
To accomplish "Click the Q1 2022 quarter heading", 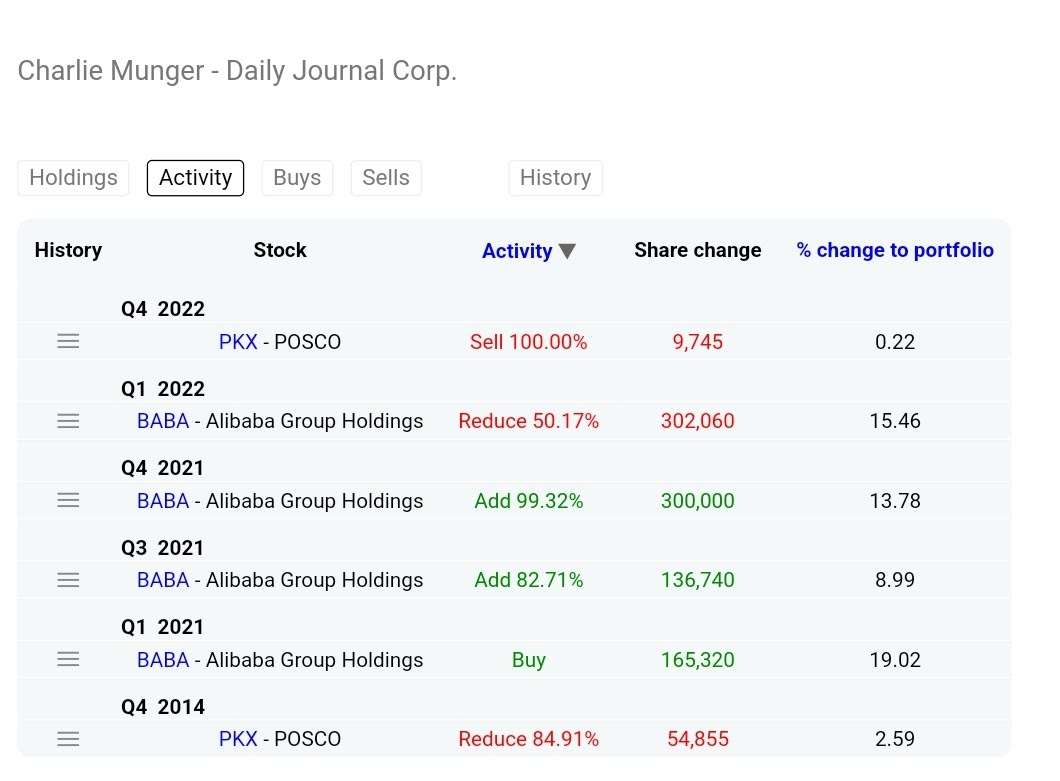I will (162, 389).
